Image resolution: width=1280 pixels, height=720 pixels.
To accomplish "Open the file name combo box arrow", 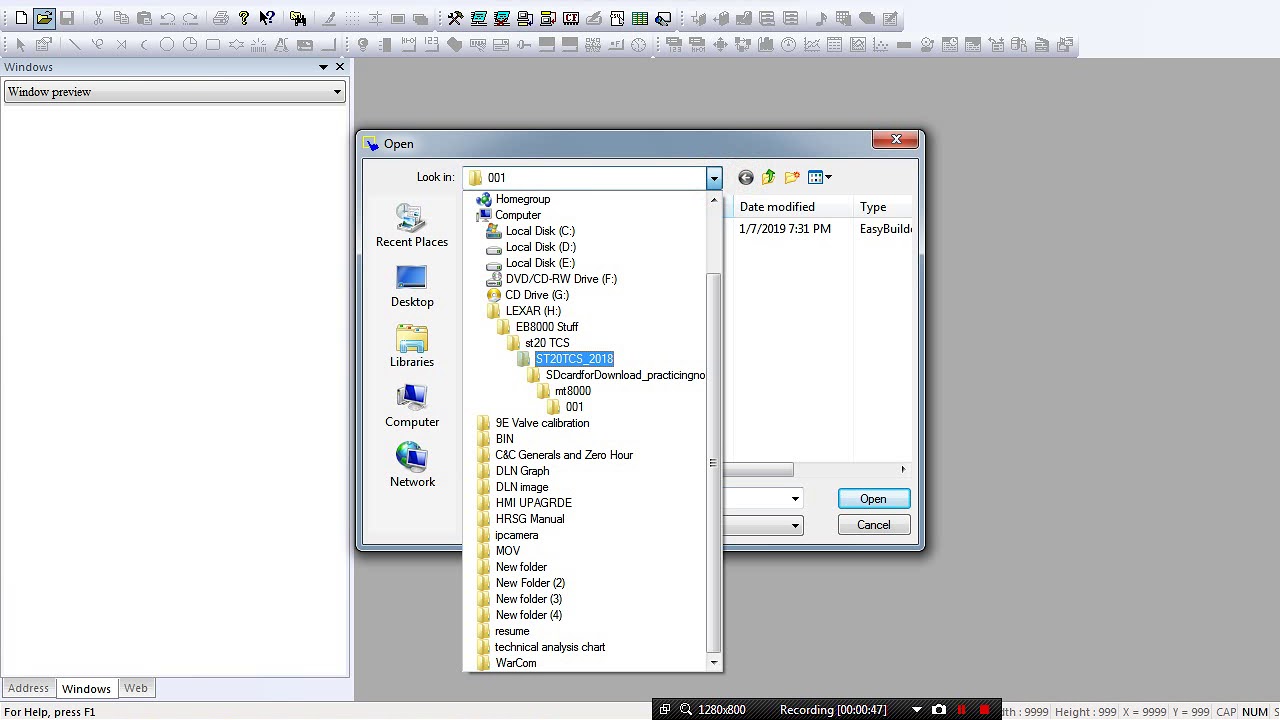I will (795, 499).
